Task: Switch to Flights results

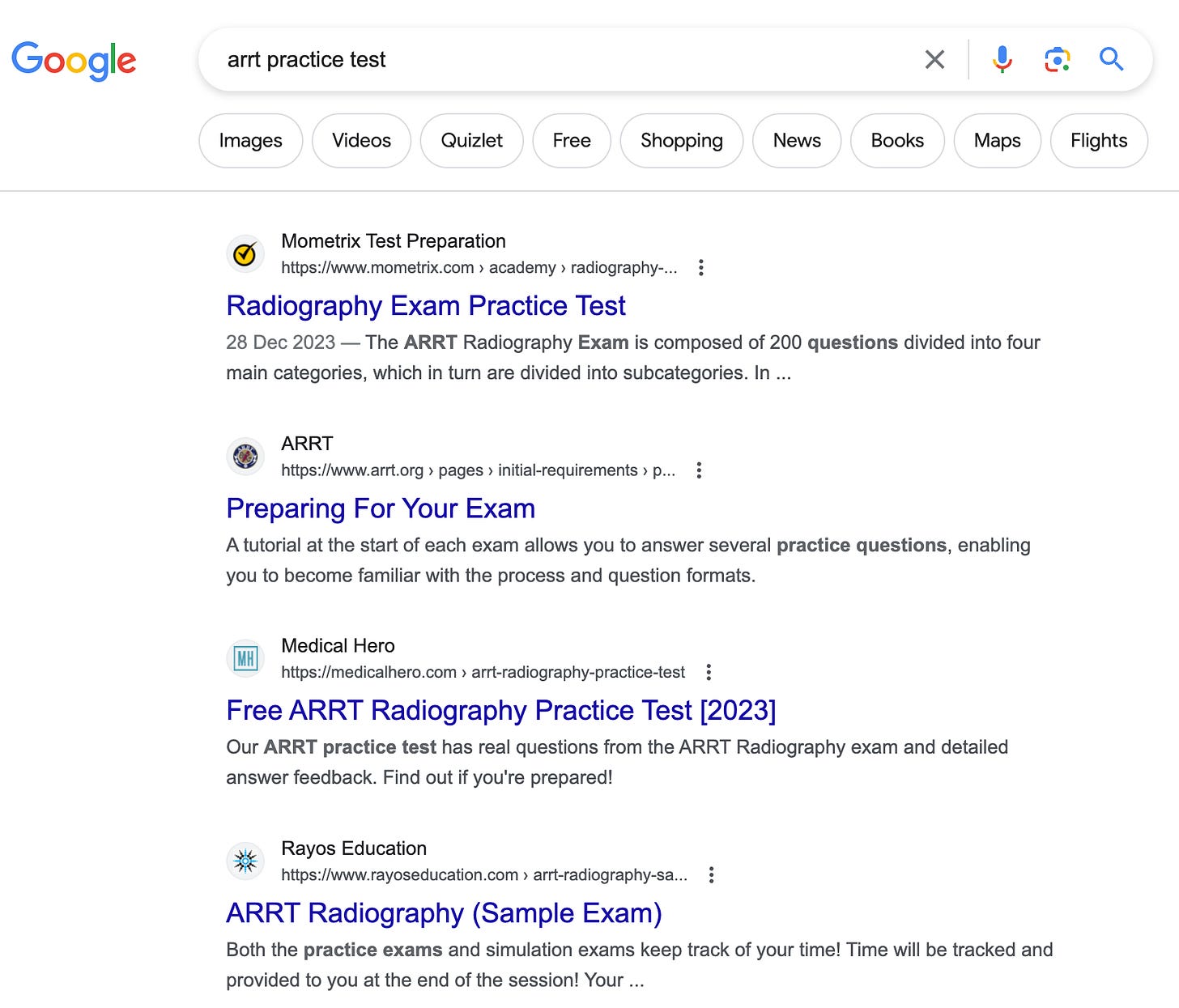Action: pos(1099,141)
